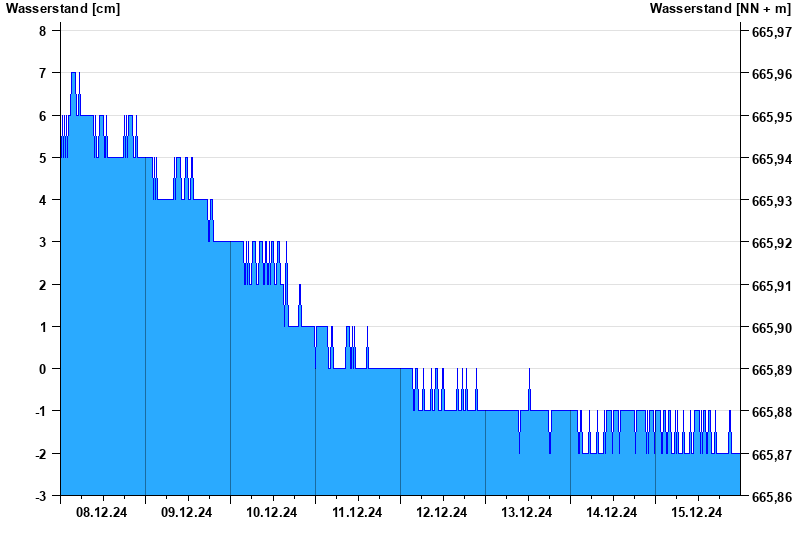Select the 15.12.24 date label
Screen dimensions: 800x550
[x=697, y=513]
